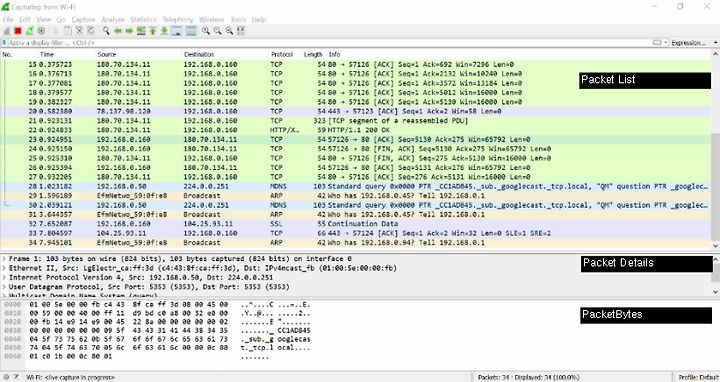Viewport: 720px width, 382px height.
Task: Reload the capture file icon
Action: [x=91, y=31]
